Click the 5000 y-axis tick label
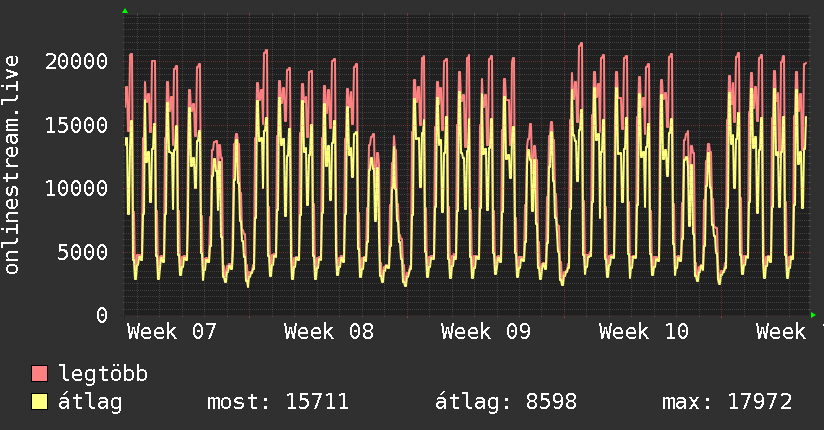824x430 pixels. (x=84, y=252)
